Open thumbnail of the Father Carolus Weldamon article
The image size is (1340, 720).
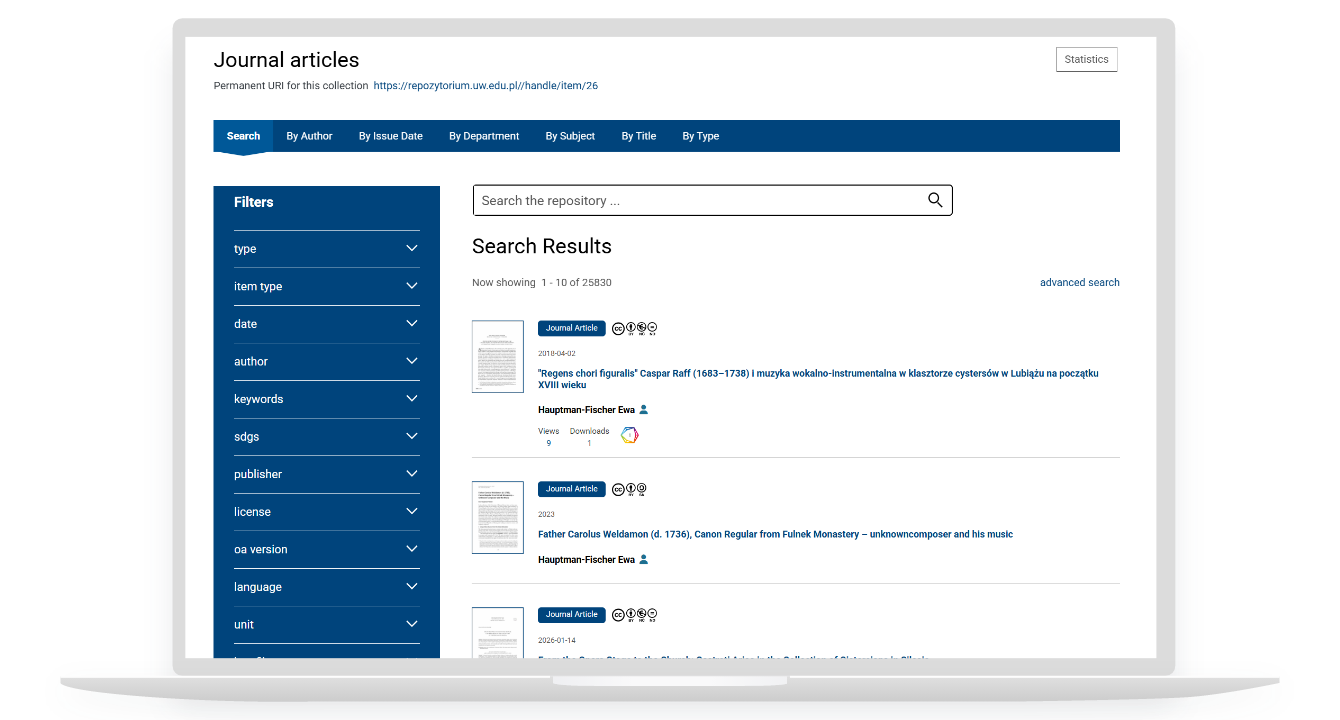point(497,518)
